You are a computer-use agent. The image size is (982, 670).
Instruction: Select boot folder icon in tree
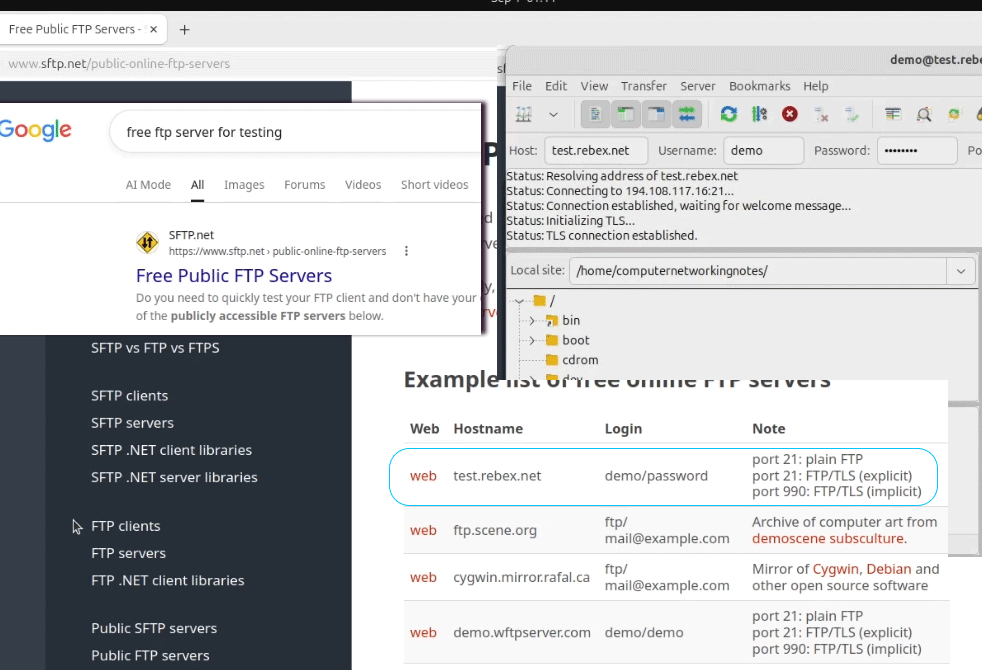[x=552, y=341]
